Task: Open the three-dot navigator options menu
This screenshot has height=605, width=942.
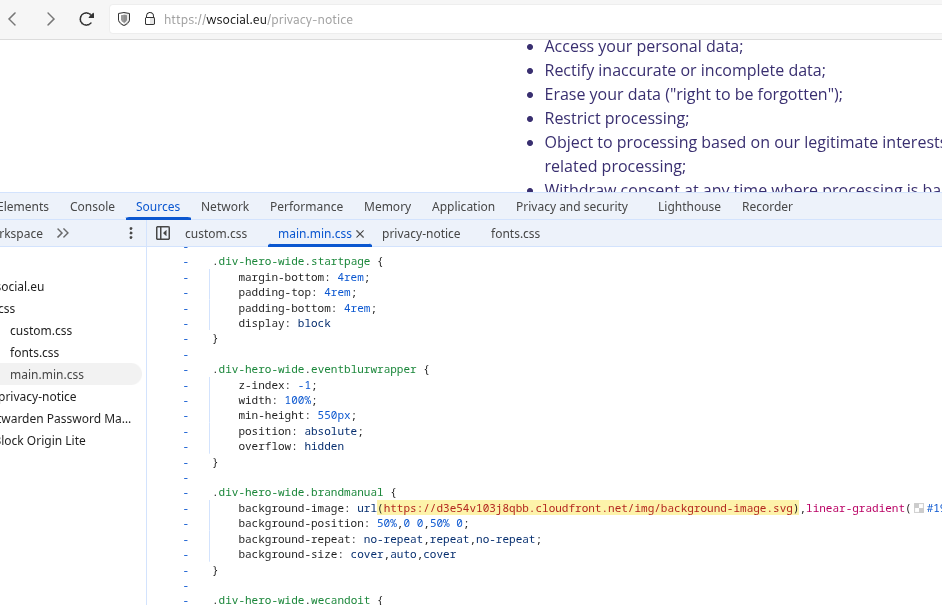Action: (130, 233)
